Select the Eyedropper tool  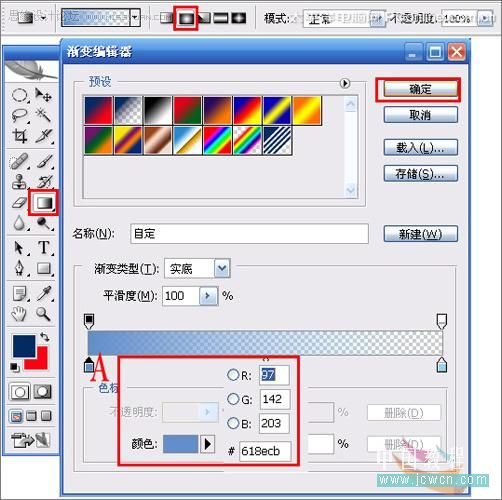click(43, 293)
